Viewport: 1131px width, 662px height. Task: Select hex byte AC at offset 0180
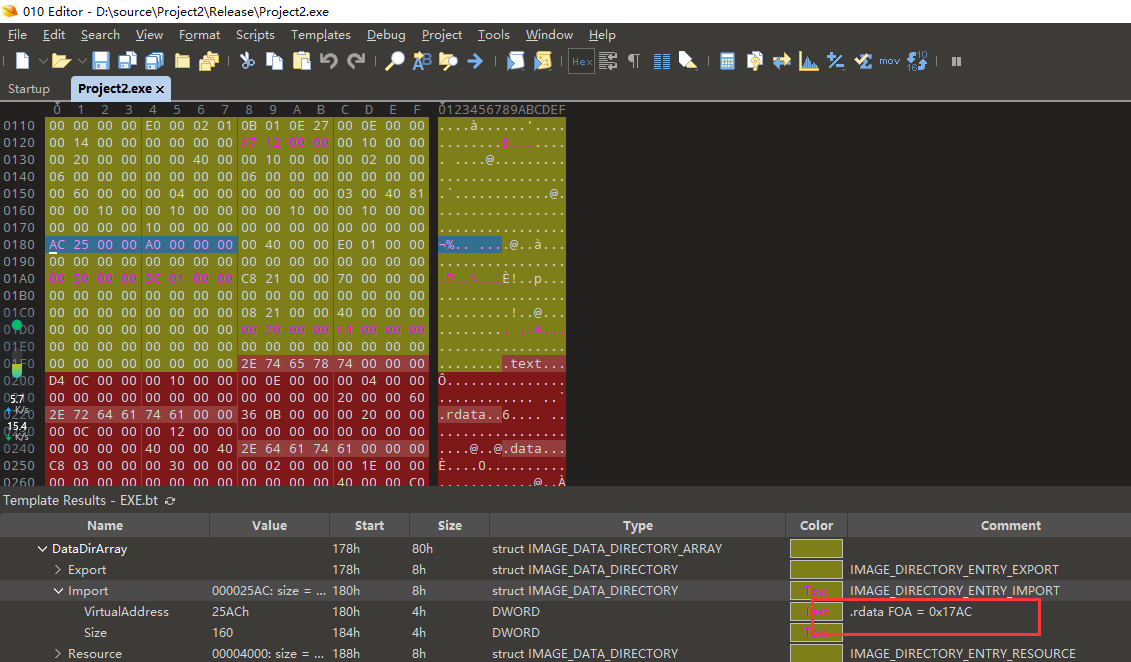click(57, 244)
